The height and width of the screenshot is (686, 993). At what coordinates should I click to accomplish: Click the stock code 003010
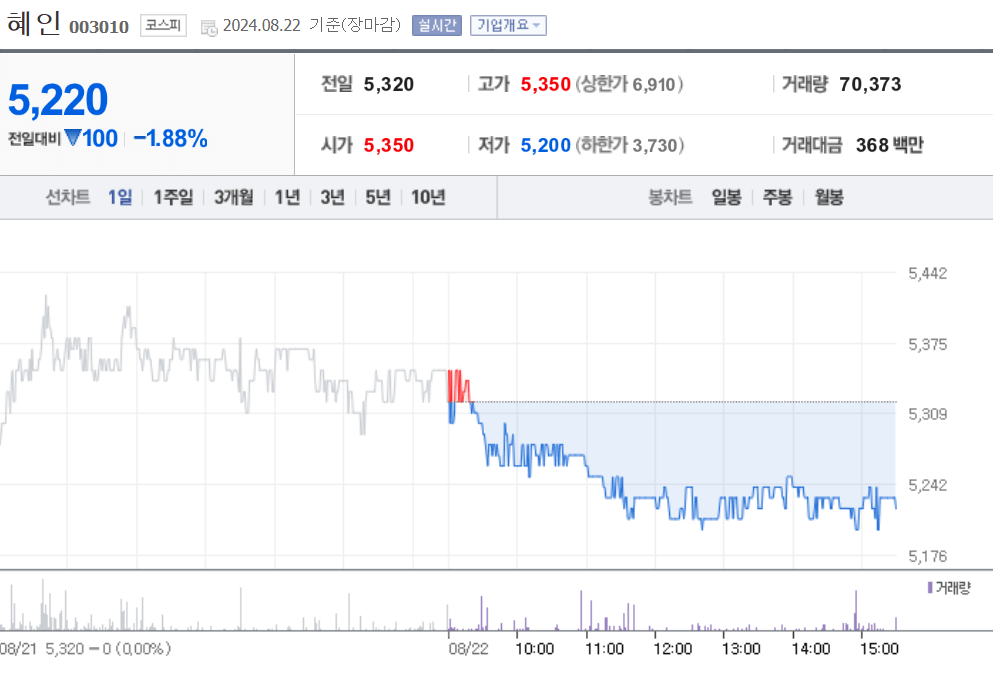click(x=99, y=27)
